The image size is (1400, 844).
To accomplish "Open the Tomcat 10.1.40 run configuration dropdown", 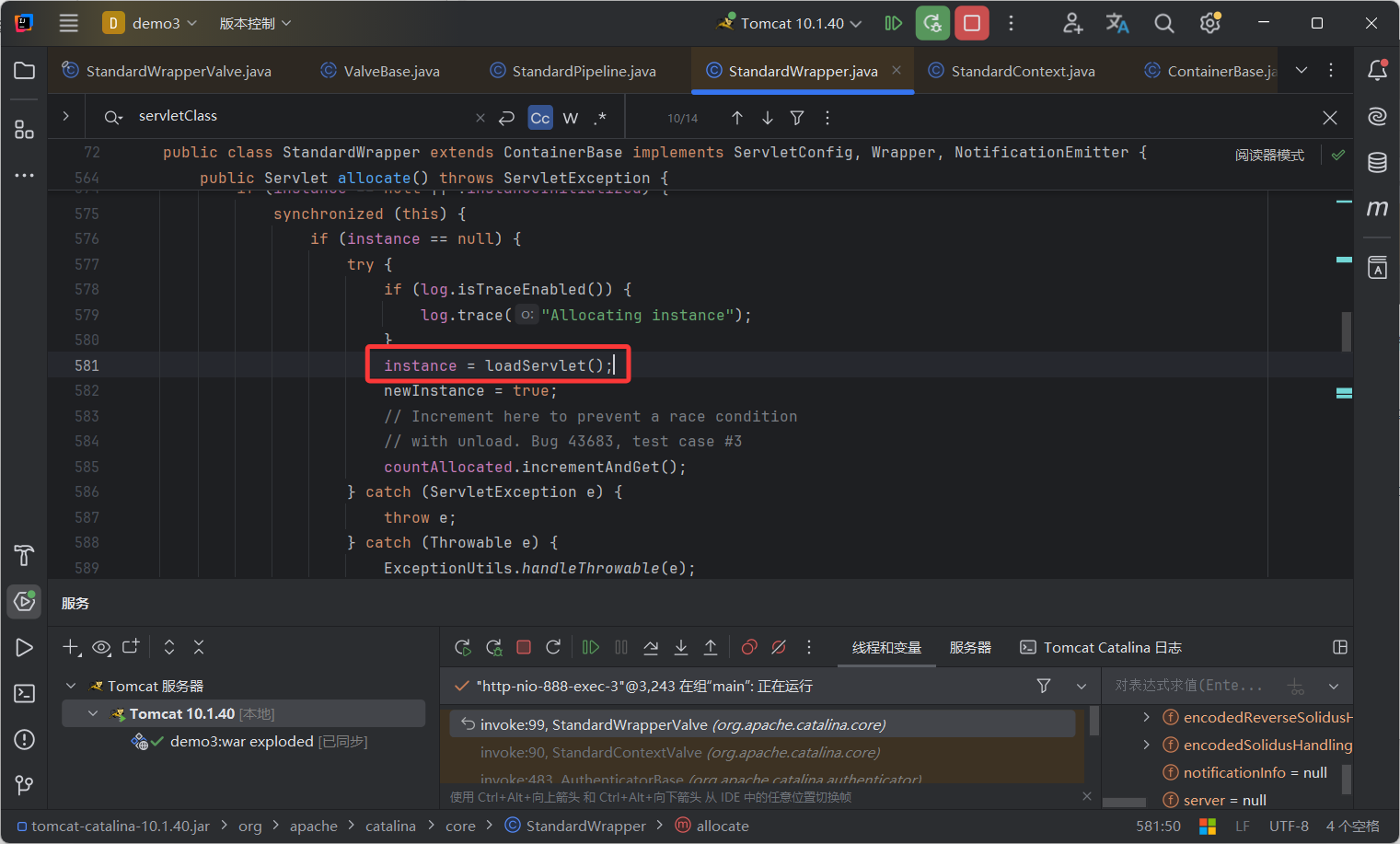I will click(788, 22).
